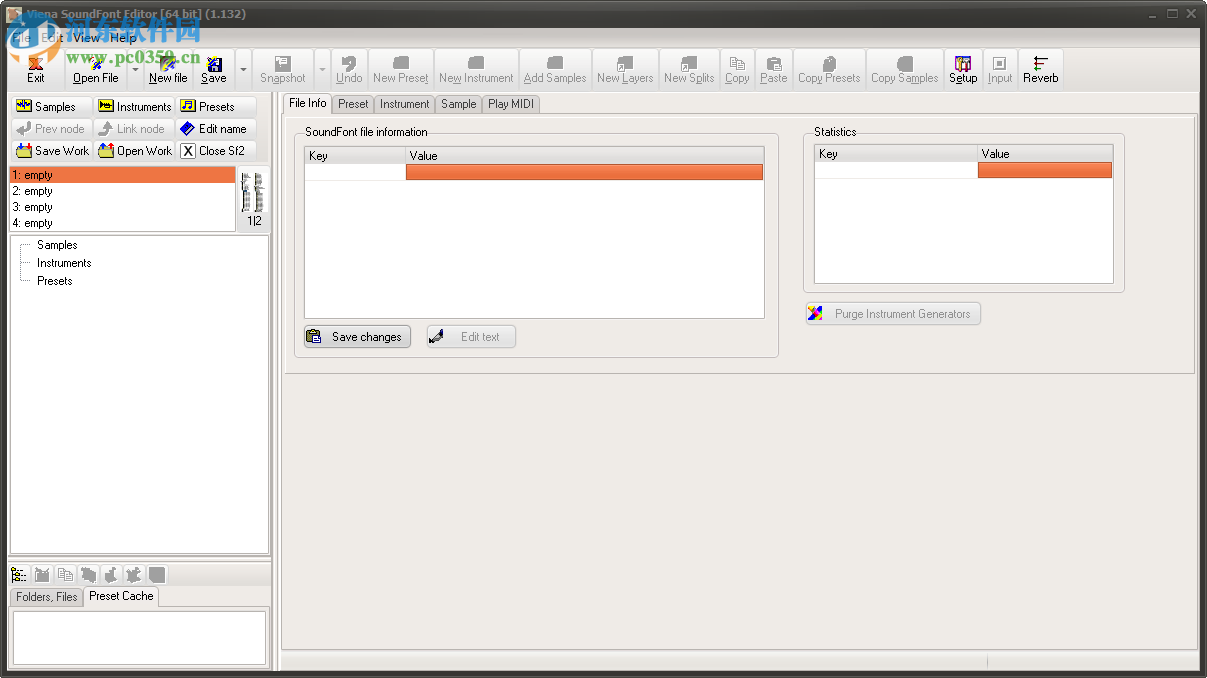Switch to the Sample tab

point(459,104)
